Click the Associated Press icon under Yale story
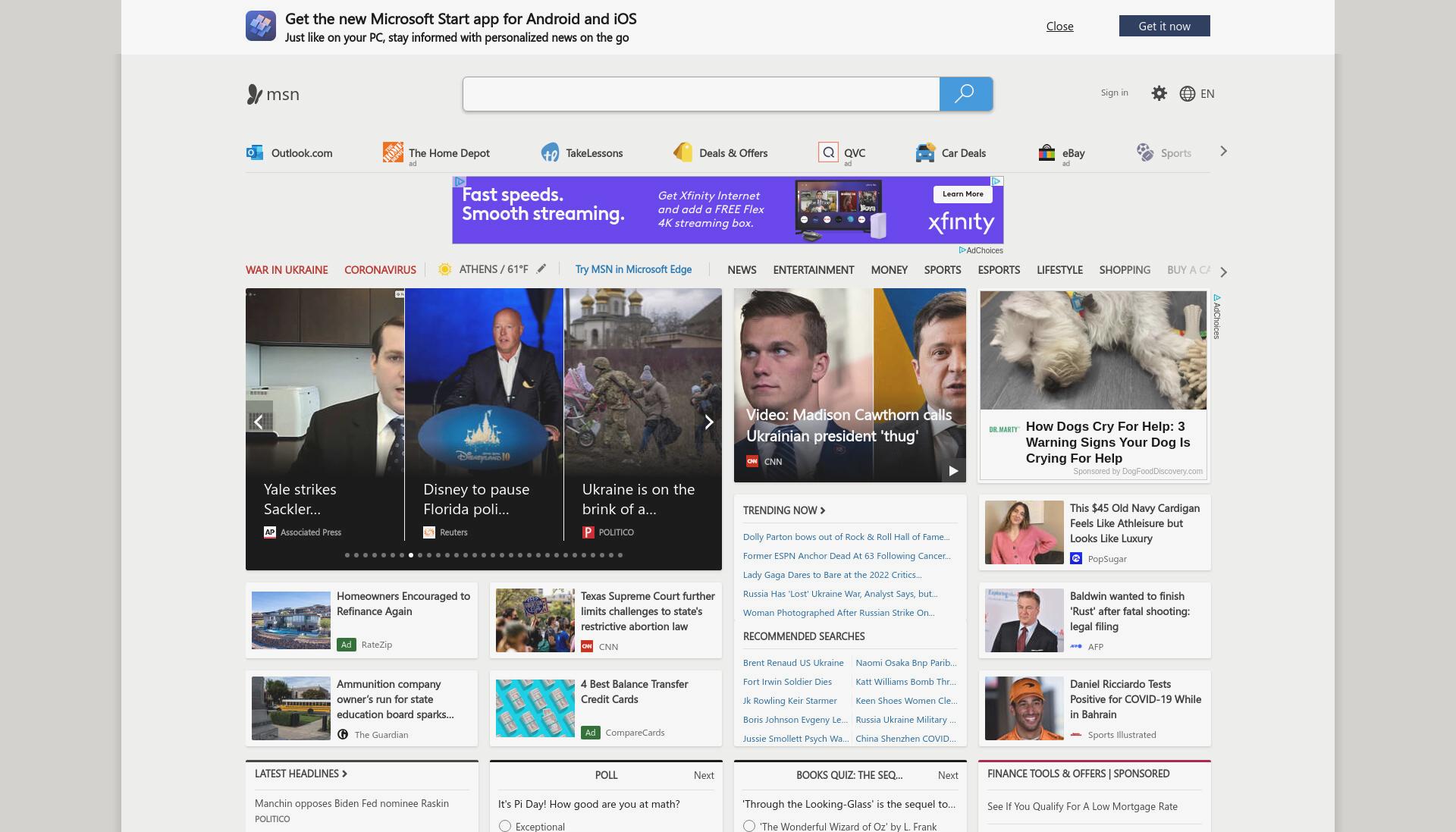 coord(269,532)
